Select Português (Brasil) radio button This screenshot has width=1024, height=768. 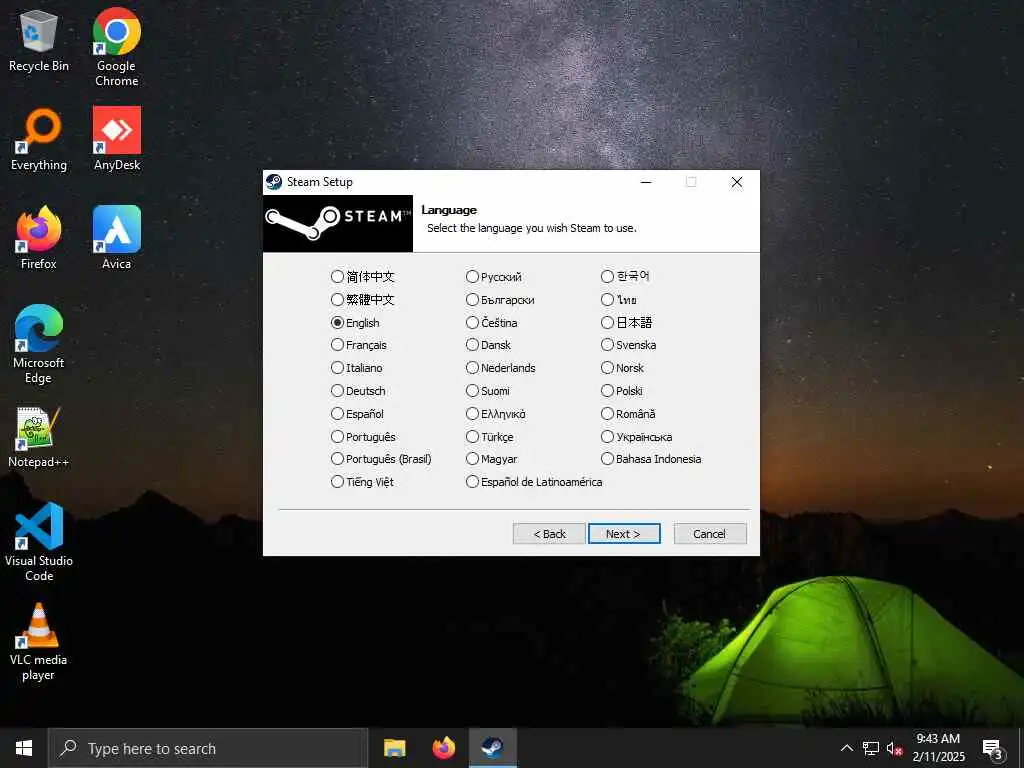pyautogui.click(x=381, y=459)
